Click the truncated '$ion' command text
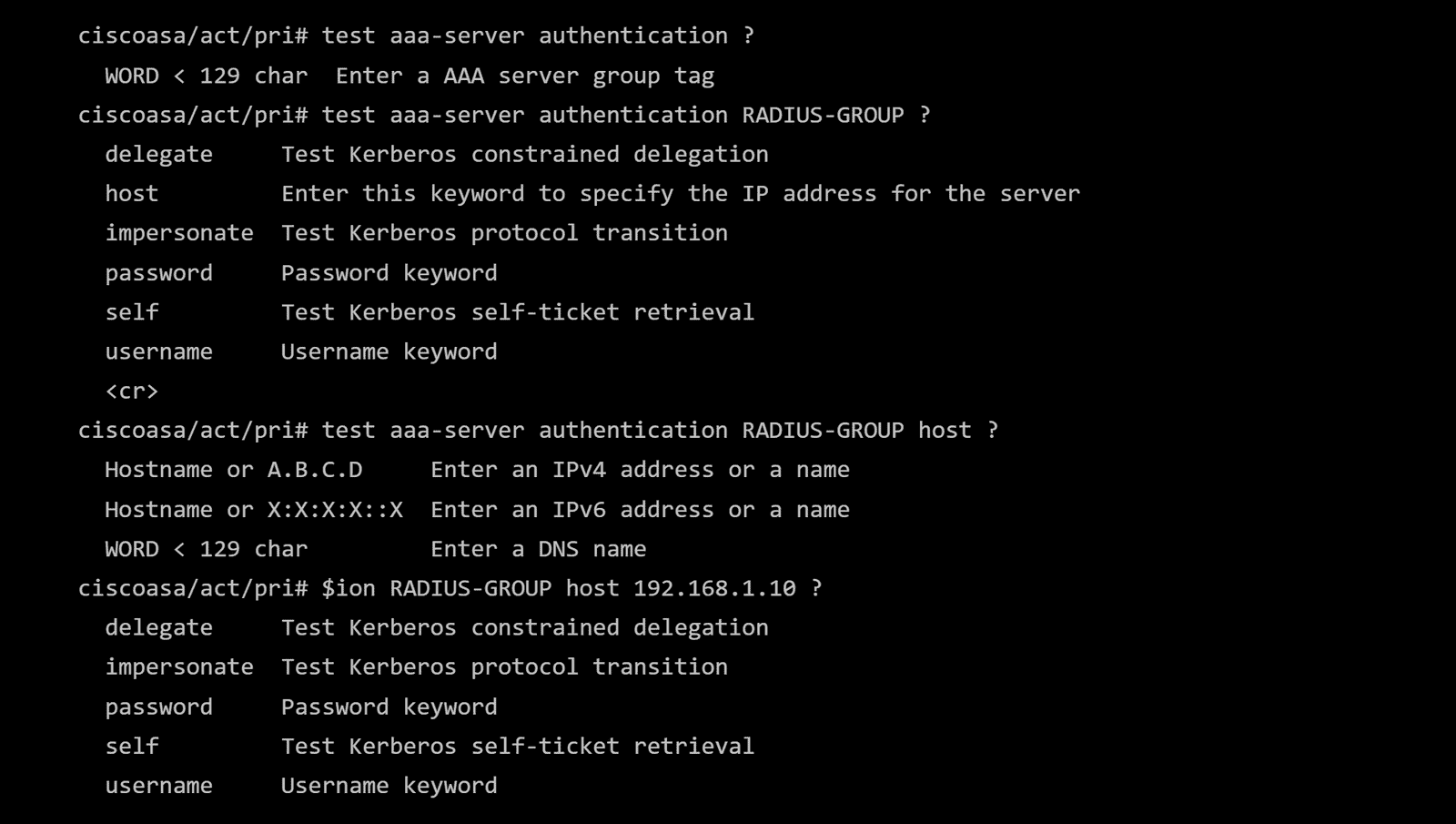Viewport: 1456px width, 824px height. (349, 588)
